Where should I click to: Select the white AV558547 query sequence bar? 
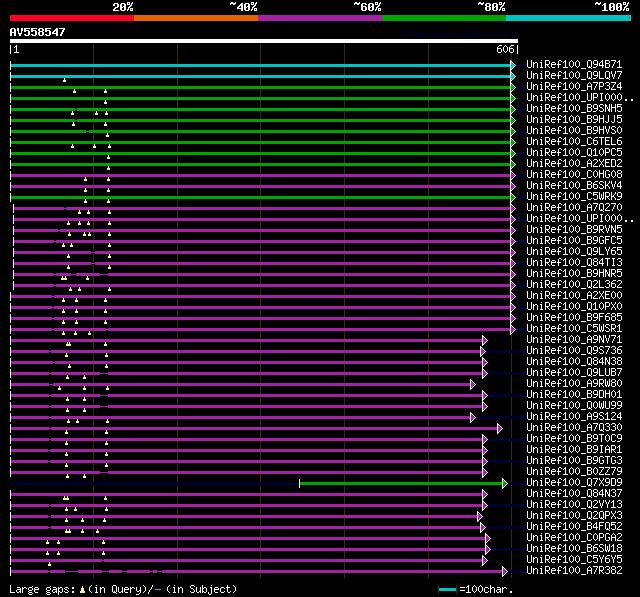[264, 41]
